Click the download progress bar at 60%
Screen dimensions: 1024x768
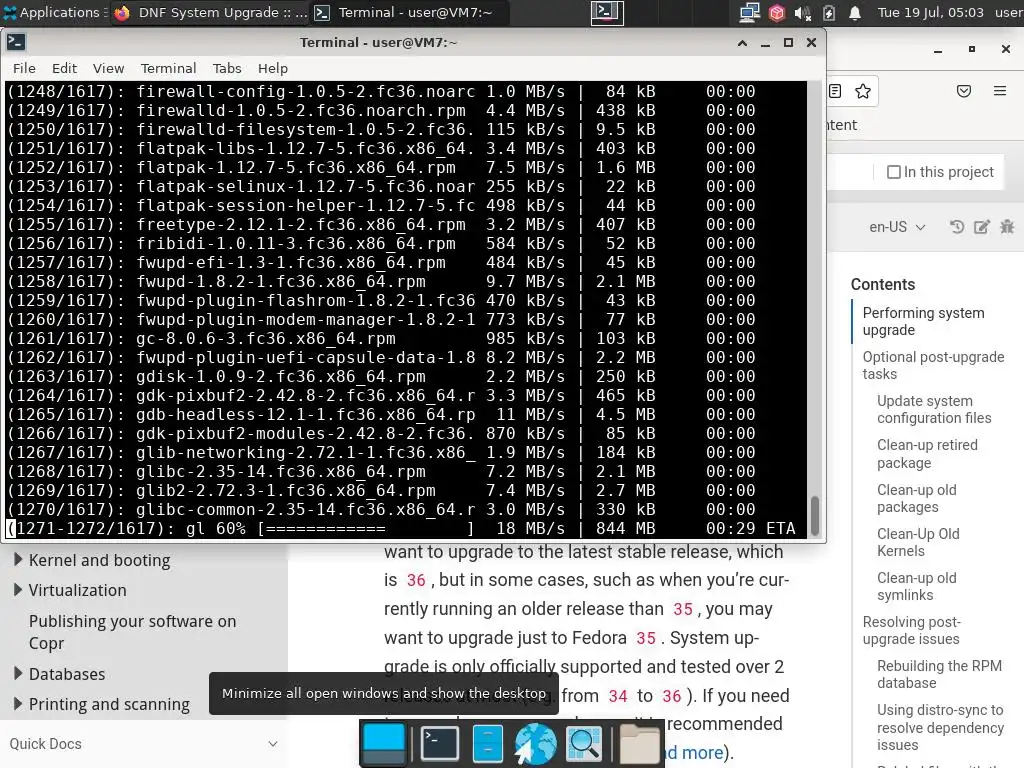[366, 528]
